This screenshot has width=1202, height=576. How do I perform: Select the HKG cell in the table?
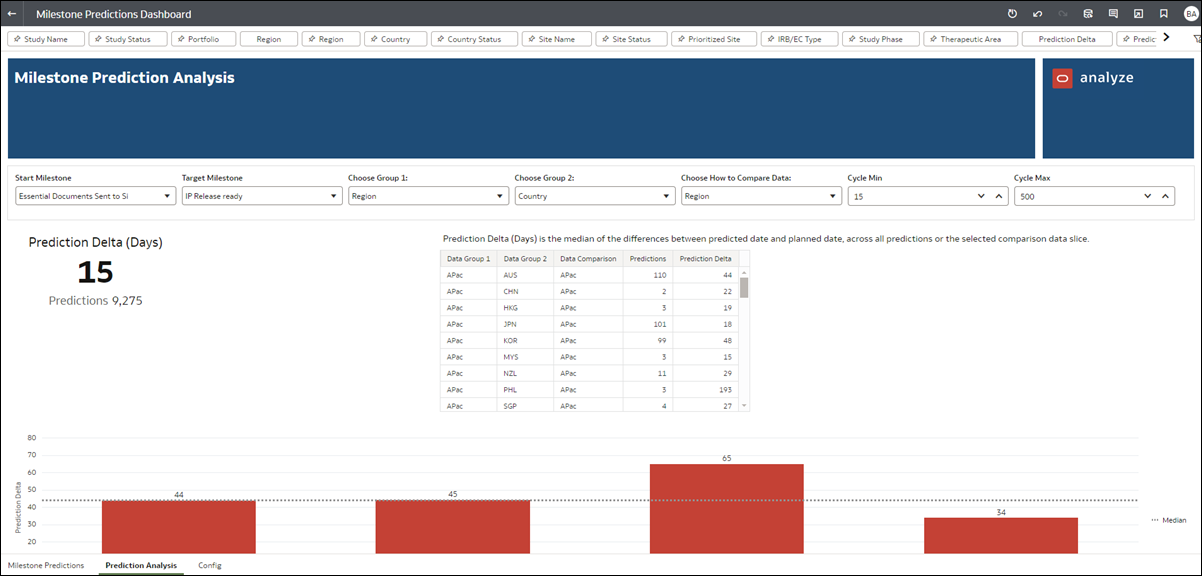[525, 308]
